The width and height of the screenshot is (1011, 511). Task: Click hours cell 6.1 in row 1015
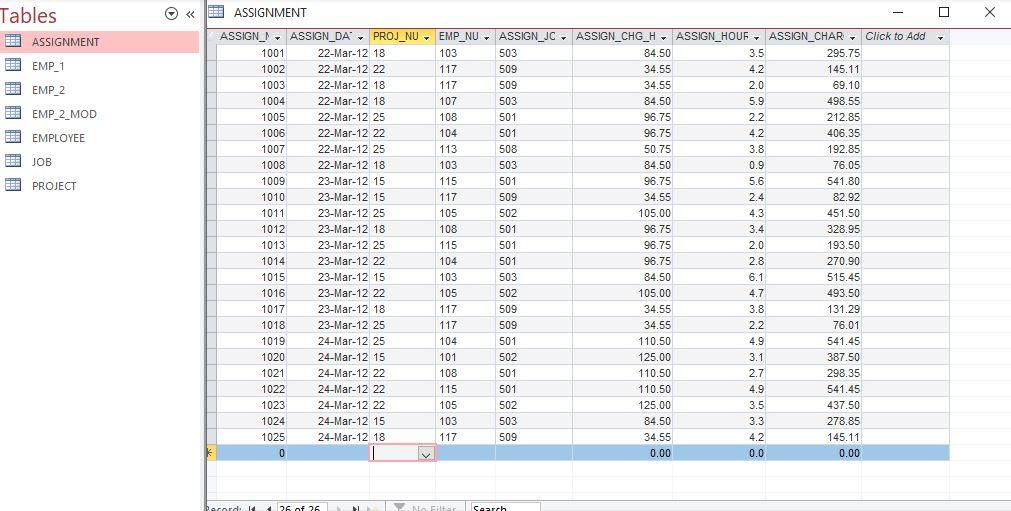[720, 277]
